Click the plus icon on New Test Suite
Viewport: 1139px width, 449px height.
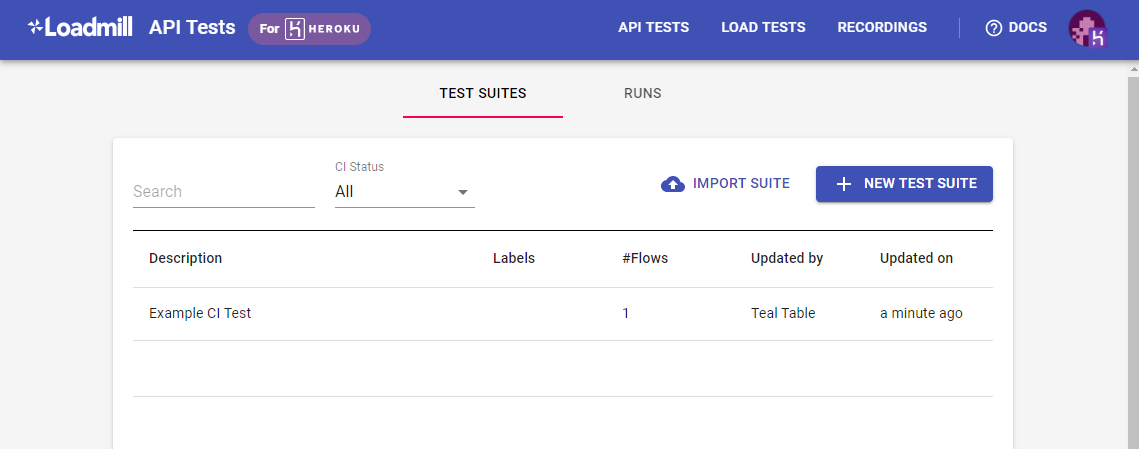point(843,184)
